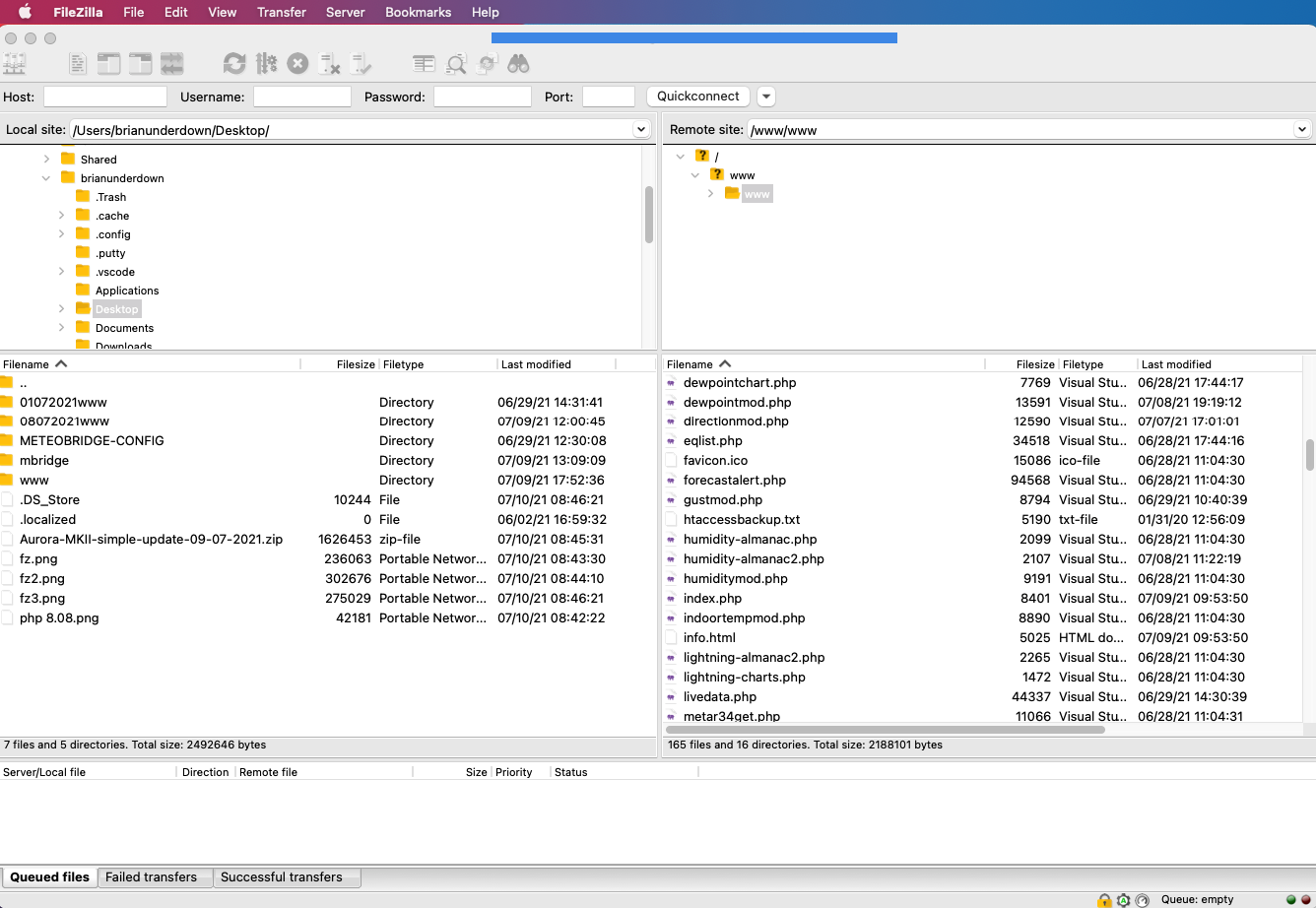Click the auto transfer type gear icon
Image resolution: width=1316 pixels, height=908 pixels.
click(x=1123, y=900)
